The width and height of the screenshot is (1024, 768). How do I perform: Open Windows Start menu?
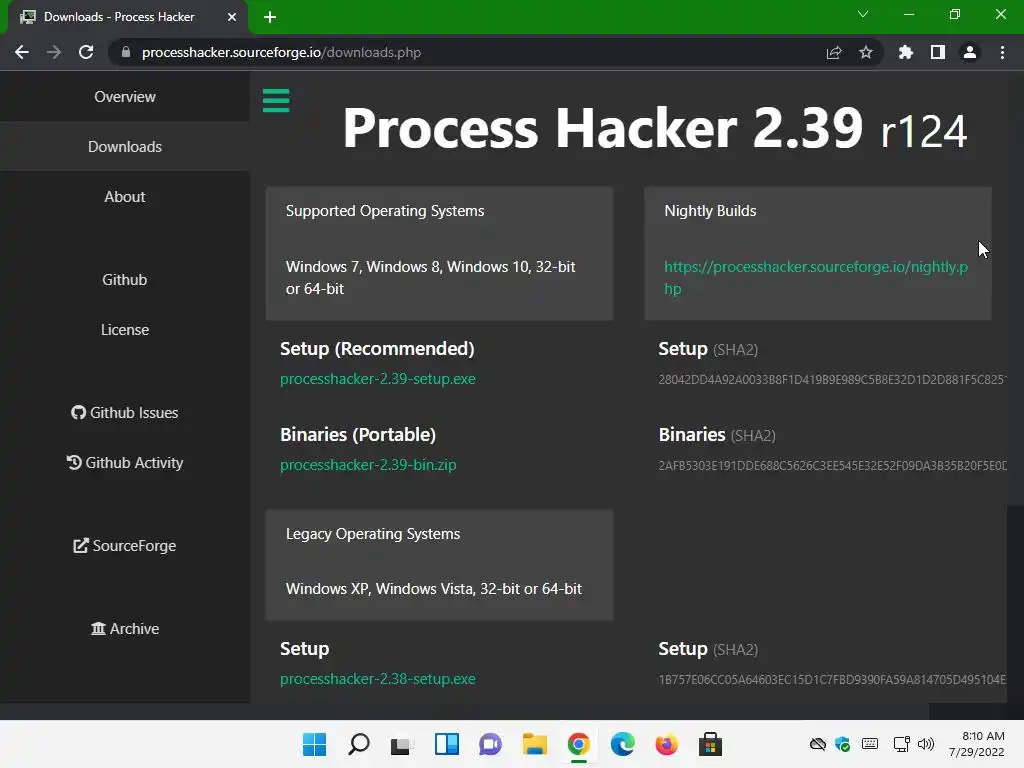(x=314, y=744)
